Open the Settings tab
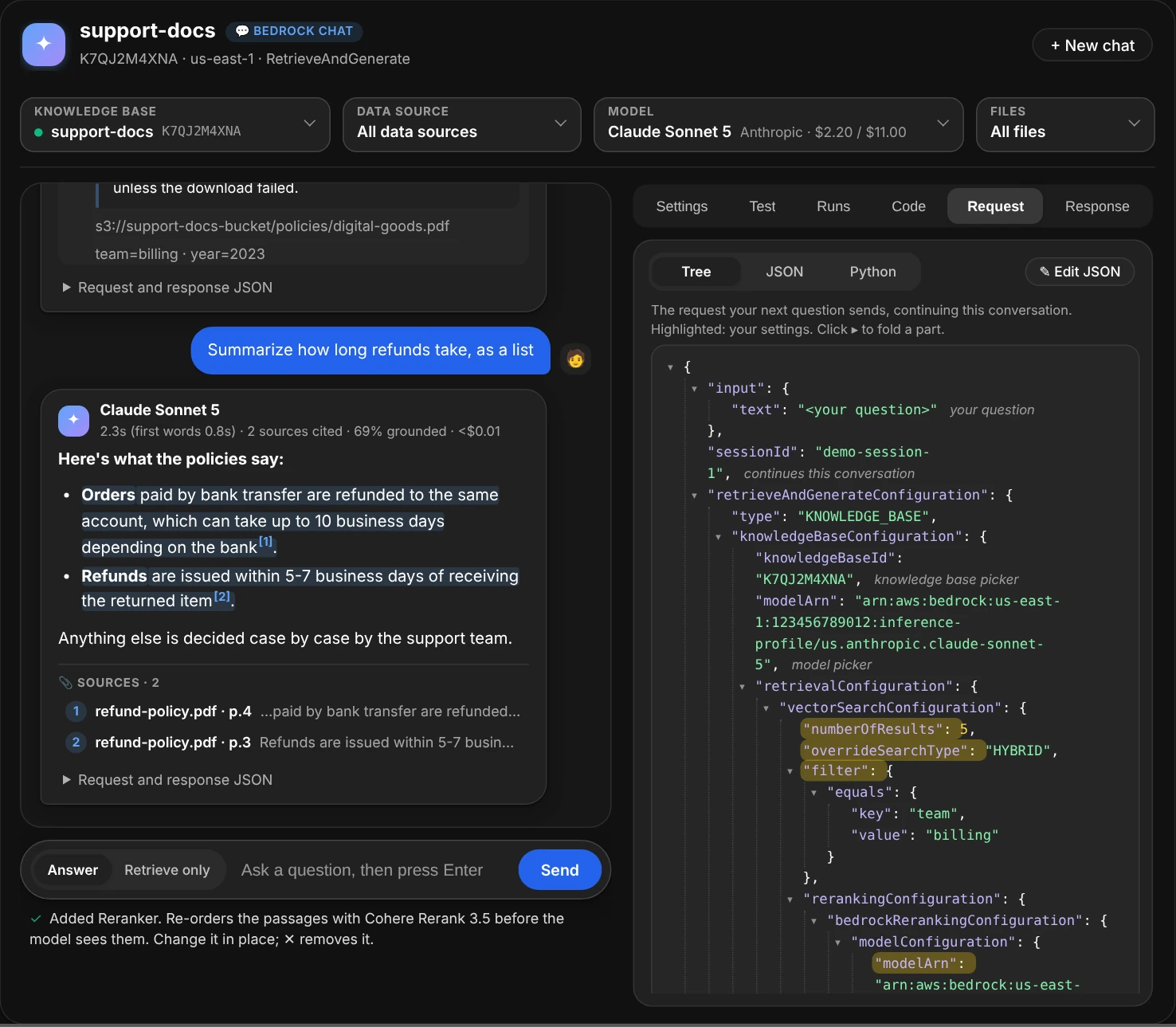 click(682, 206)
